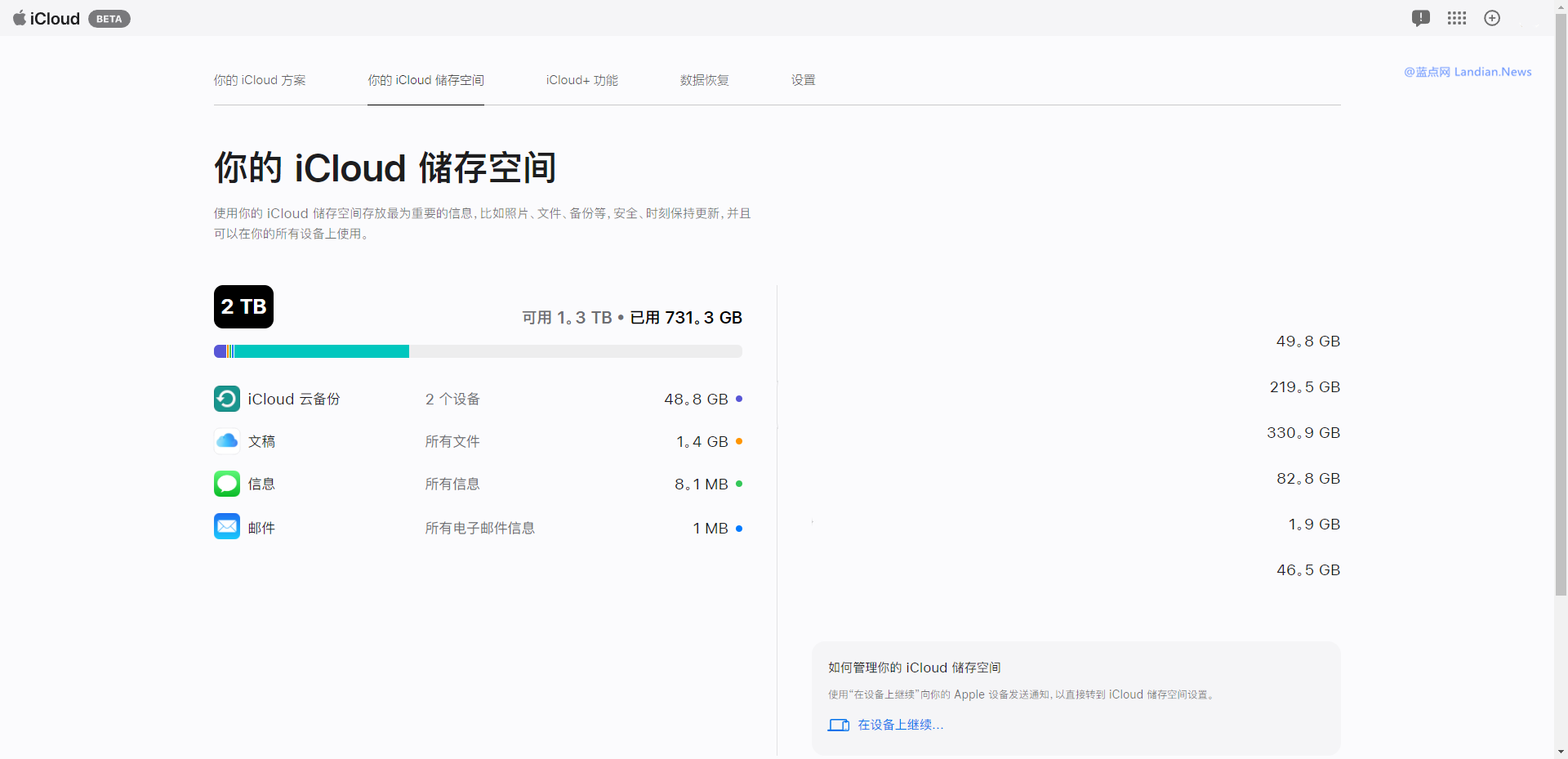
Task: Click the teal segment of storage bar
Action: click(321, 351)
